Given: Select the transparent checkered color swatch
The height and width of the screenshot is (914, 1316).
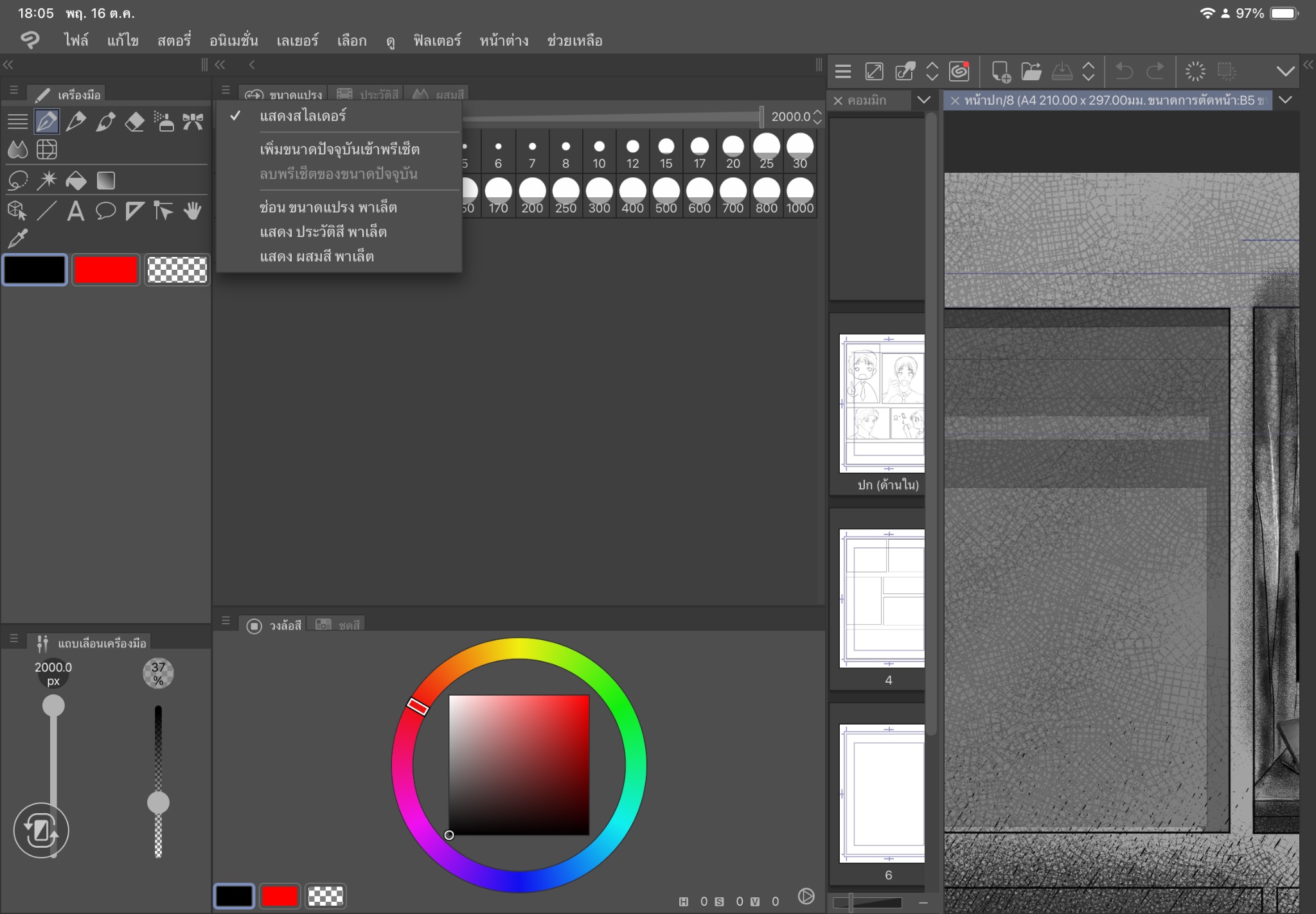Looking at the screenshot, I should point(177,270).
